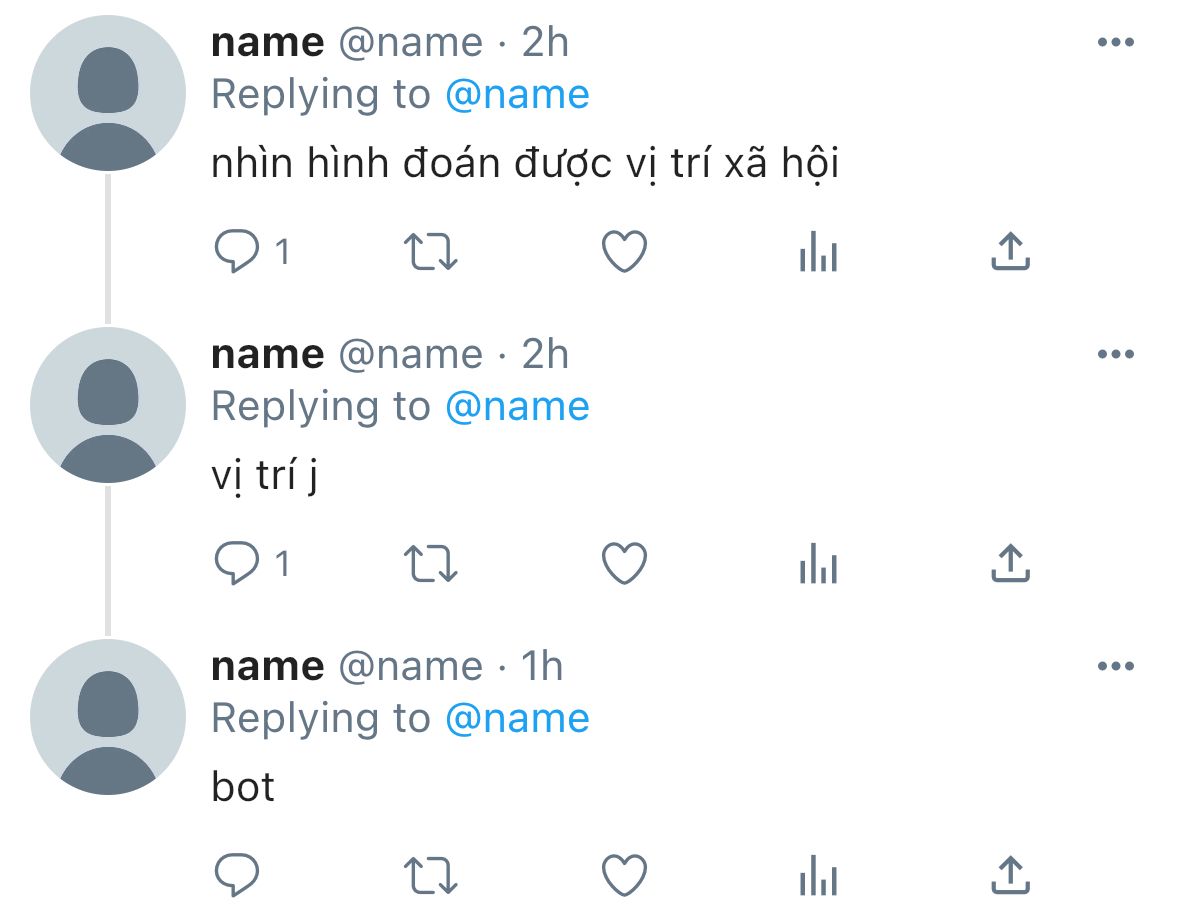Open more options for first tweet

pyautogui.click(x=1115, y=43)
